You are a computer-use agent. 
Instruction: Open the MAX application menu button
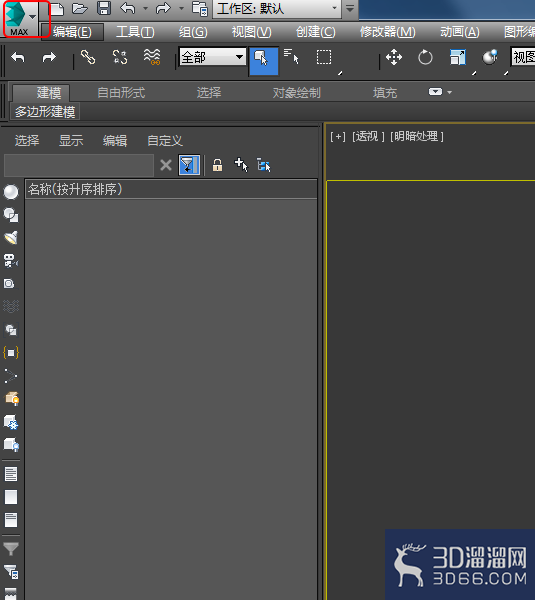[x=20, y=18]
